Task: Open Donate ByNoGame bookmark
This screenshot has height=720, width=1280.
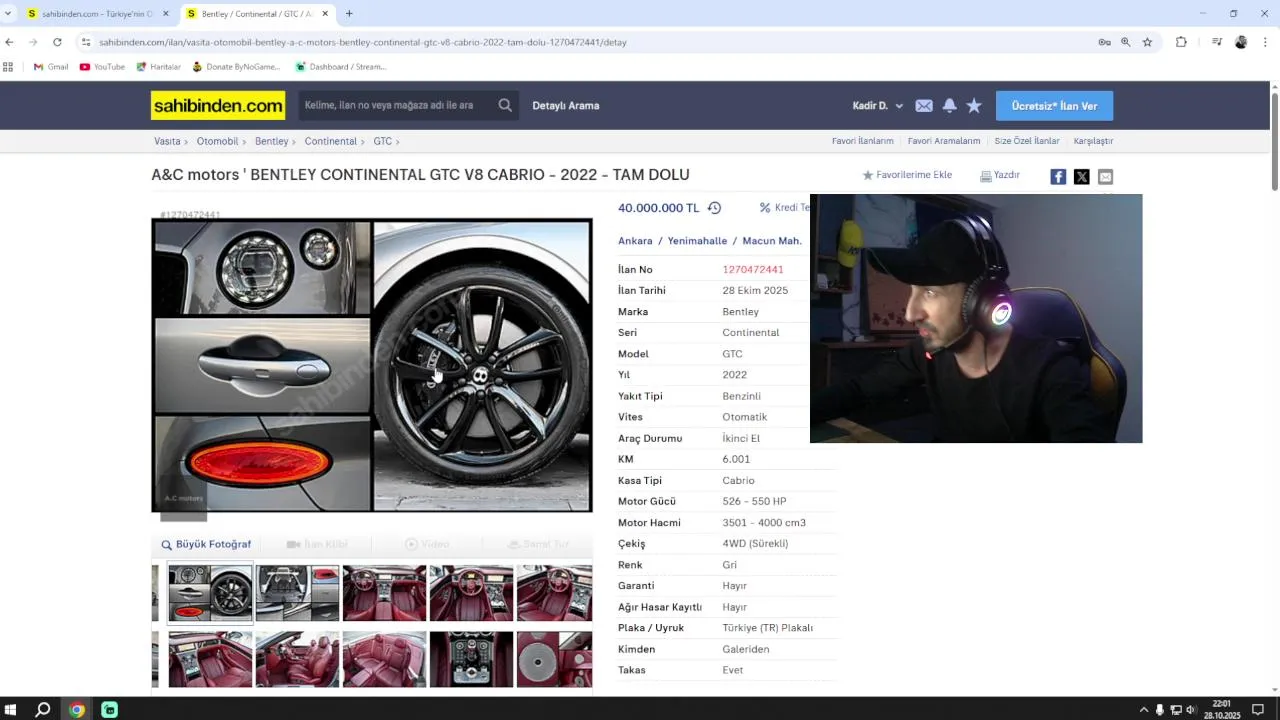Action: tap(236, 67)
